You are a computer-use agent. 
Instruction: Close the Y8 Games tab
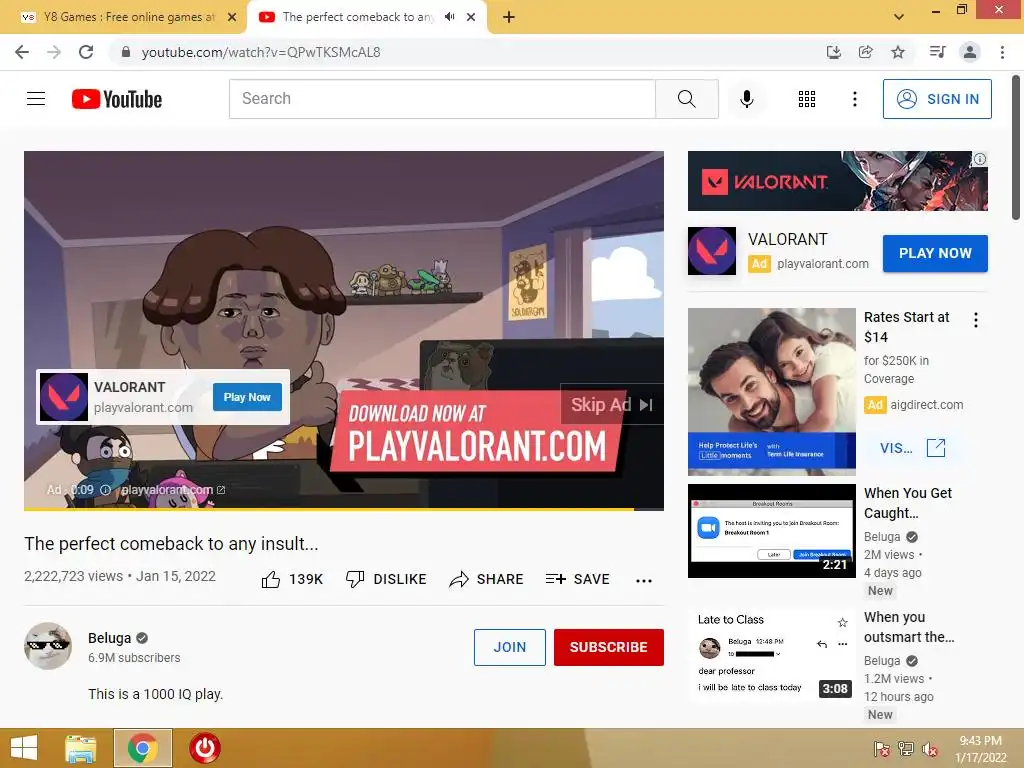pos(232,18)
